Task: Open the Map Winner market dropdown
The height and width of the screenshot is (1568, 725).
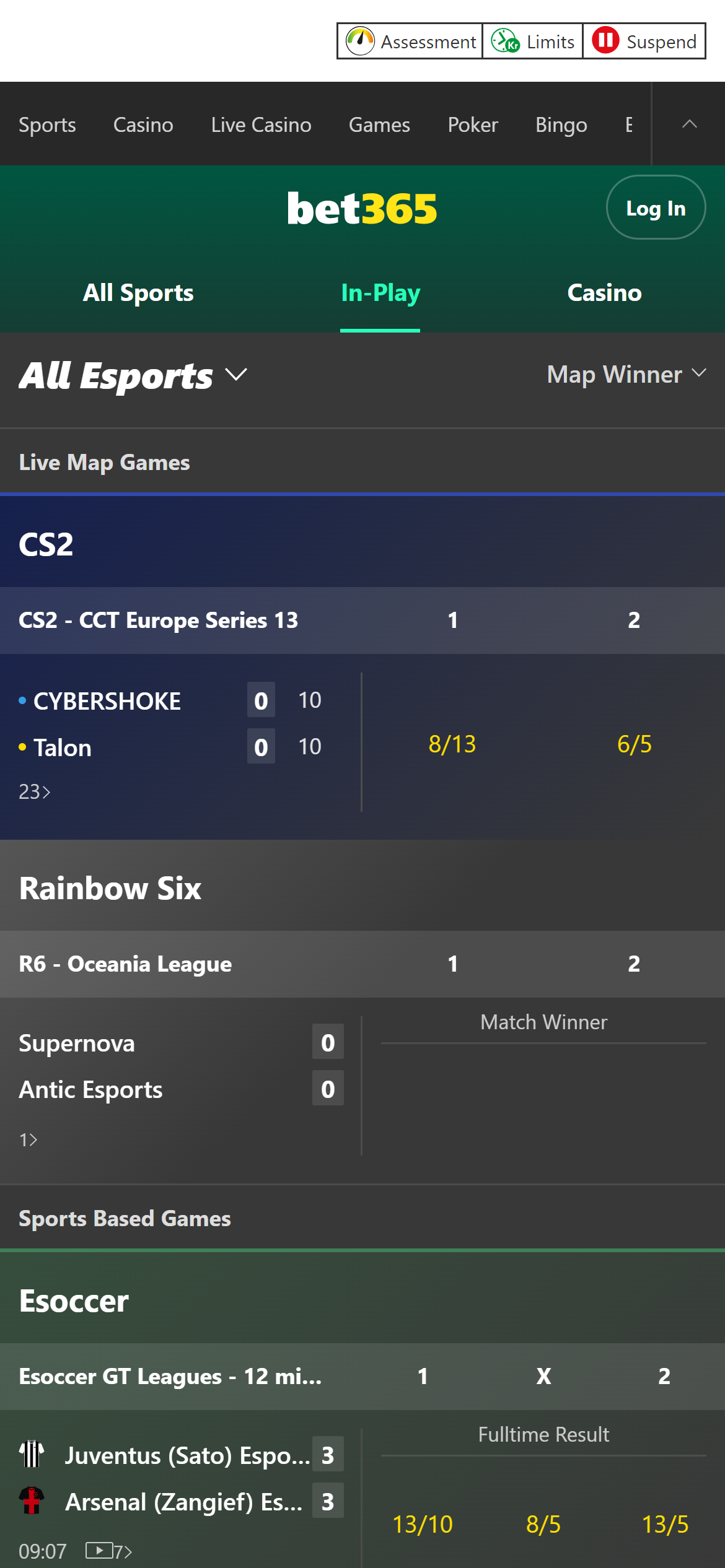Action: point(624,374)
